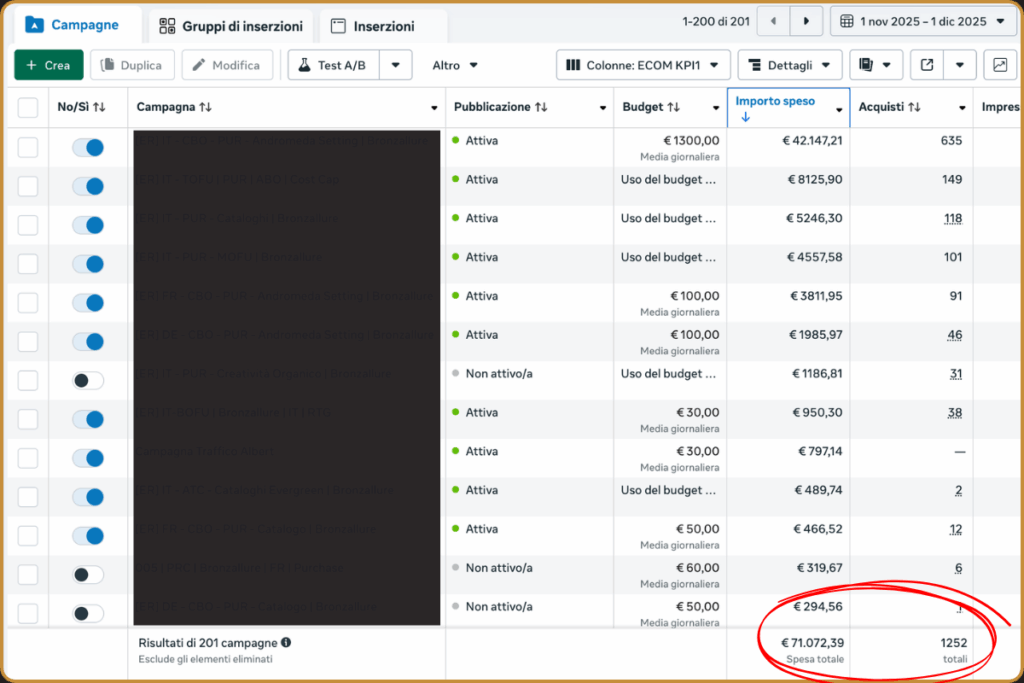Toggle on the € 319,67 inactive campaign
The height and width of the screenshot is (683, 1024).
click(88, 575)
